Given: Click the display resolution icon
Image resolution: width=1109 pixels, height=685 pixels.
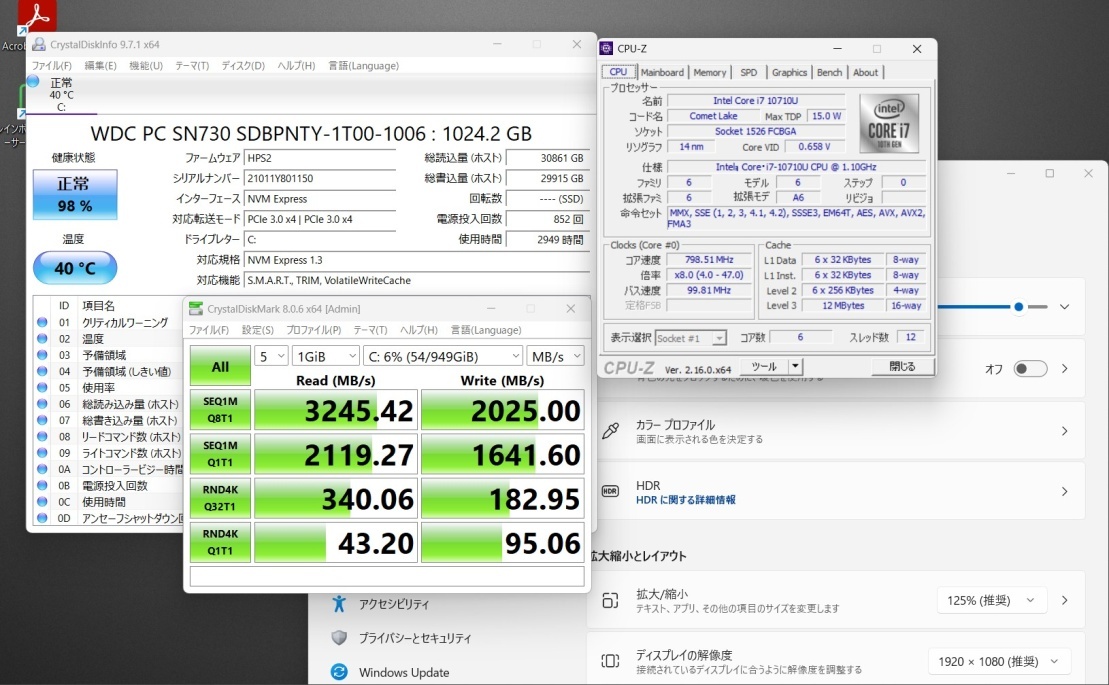Looking at the screenshot, I should [610, 661].
